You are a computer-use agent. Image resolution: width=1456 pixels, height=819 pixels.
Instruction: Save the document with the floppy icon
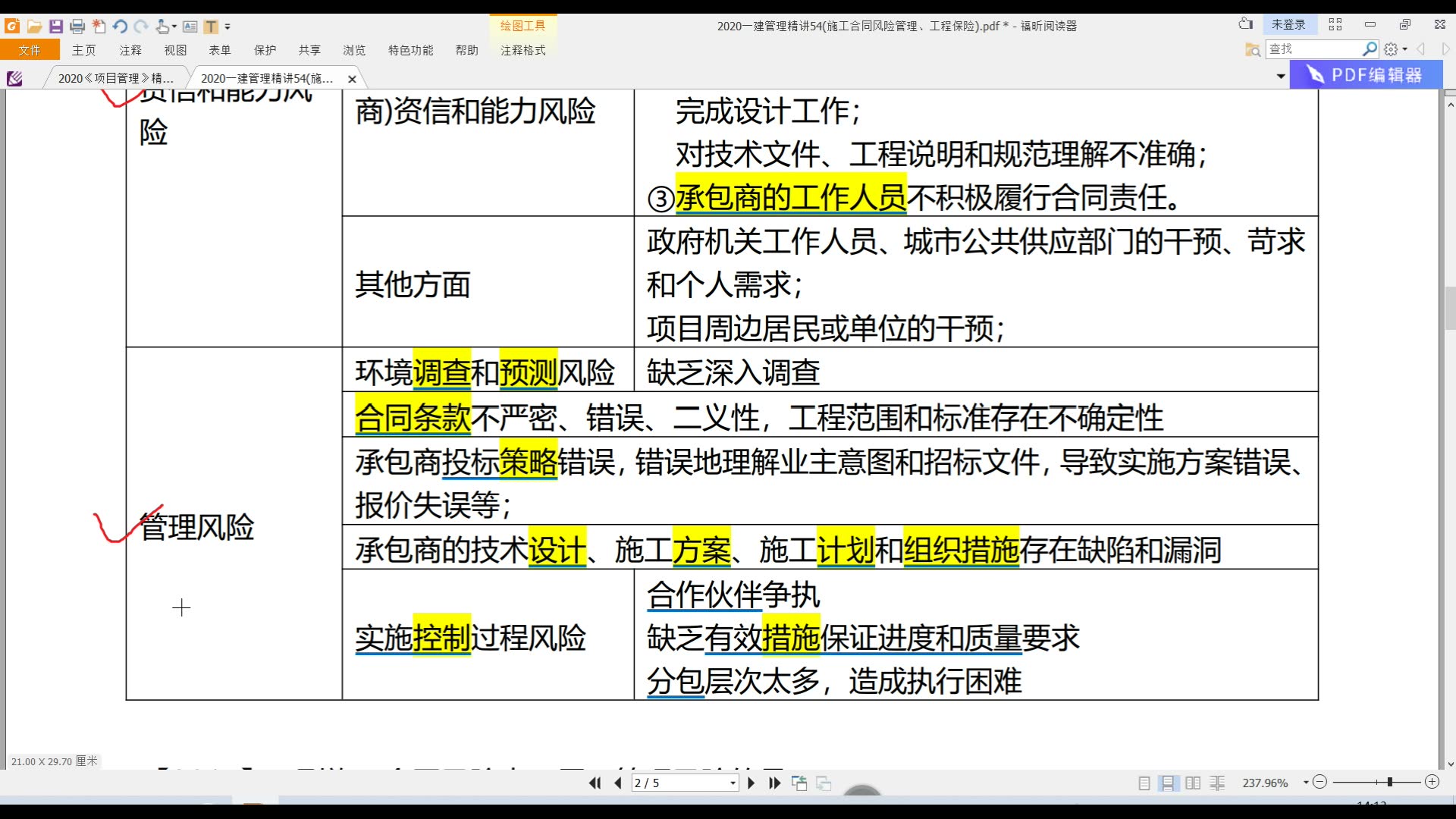[55, 27]
